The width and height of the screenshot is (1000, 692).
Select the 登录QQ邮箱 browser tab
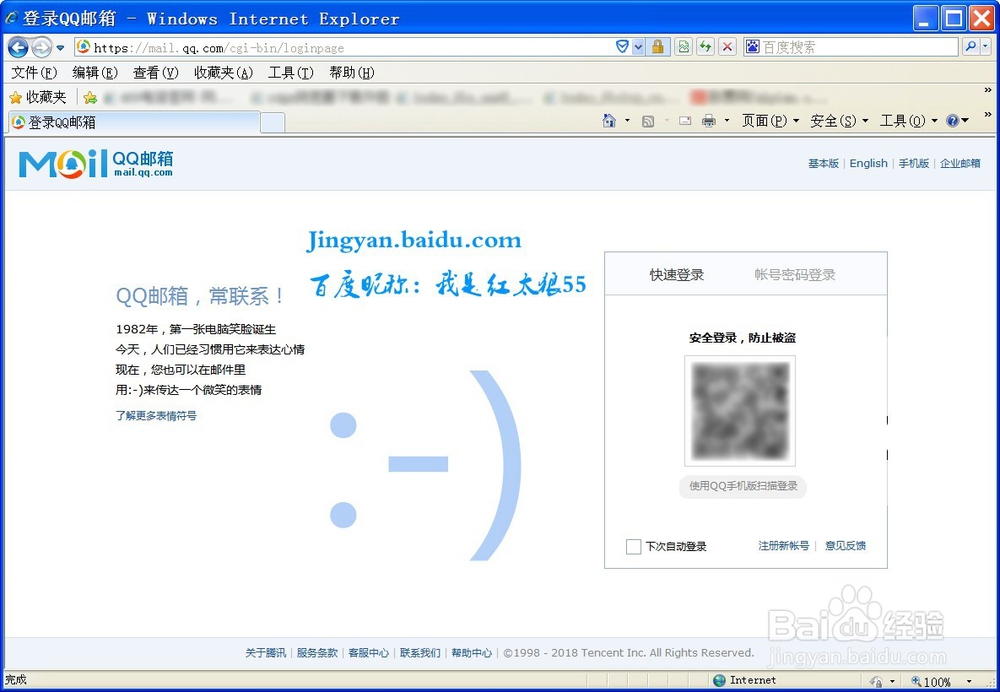(134, 122)
